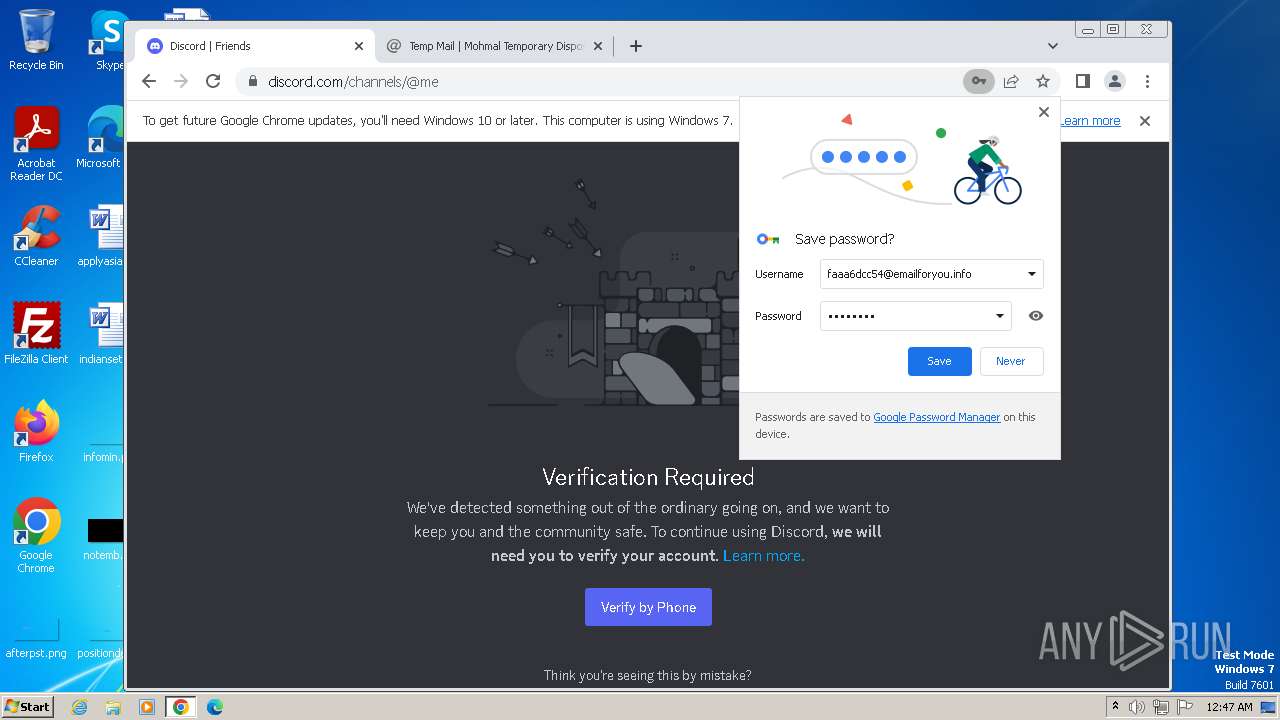The image size is (1280, 720).
Task: Expand the Username dropdown arrow
Action: pos(1032,274)
